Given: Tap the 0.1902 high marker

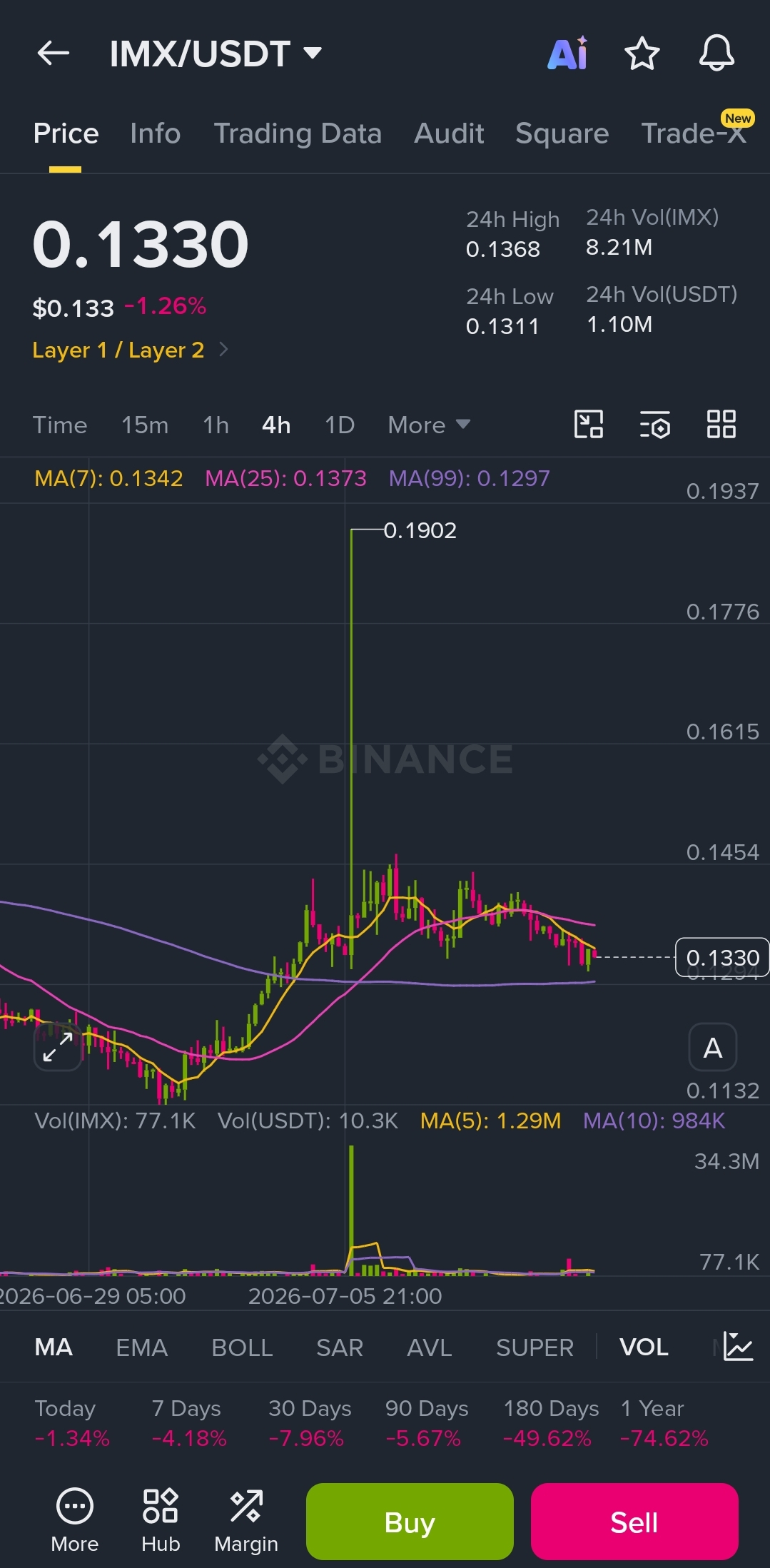Looking at the screenshot, I should 420,530.
